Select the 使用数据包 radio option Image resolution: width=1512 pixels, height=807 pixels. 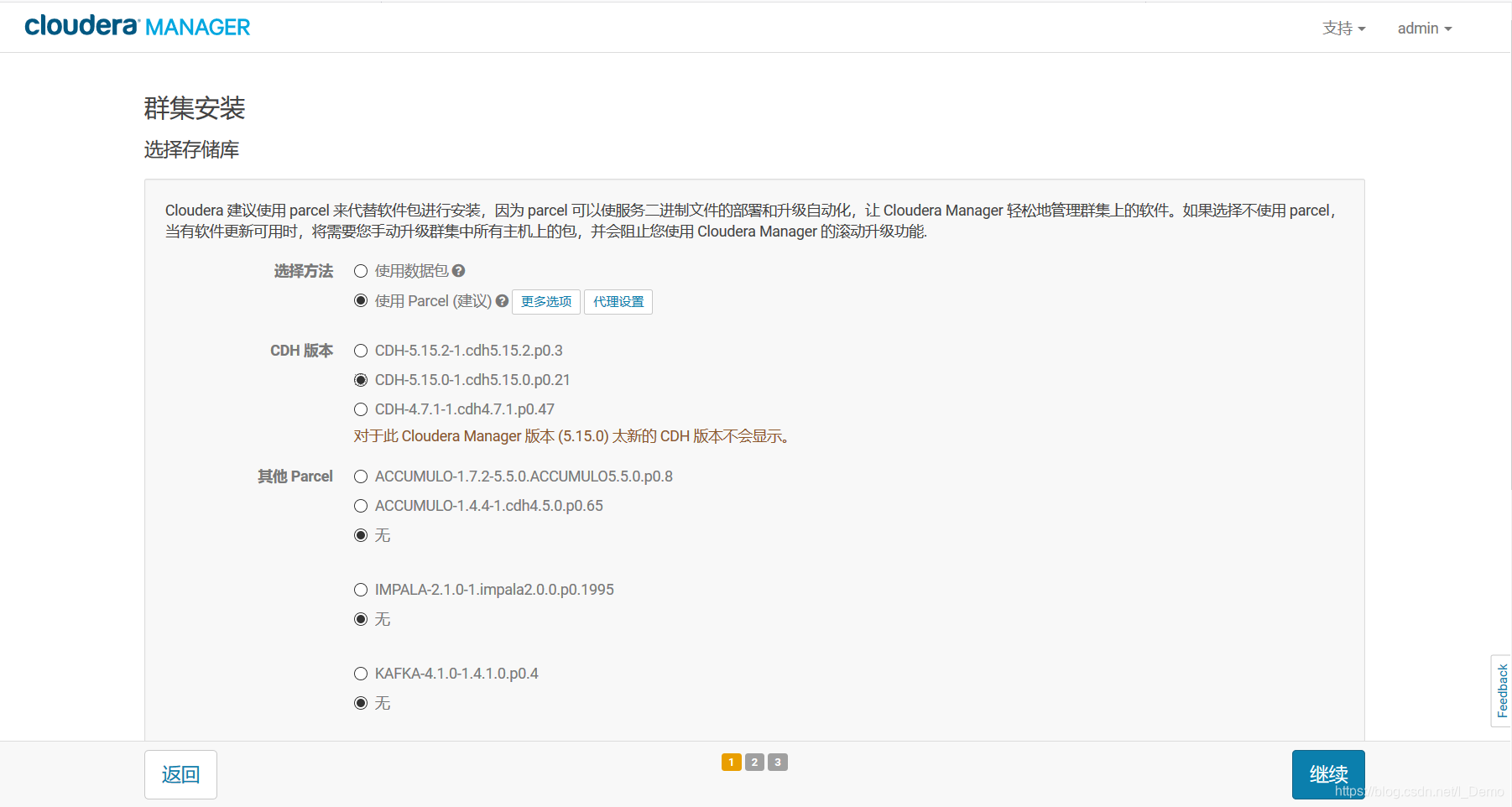click(361, 271)
